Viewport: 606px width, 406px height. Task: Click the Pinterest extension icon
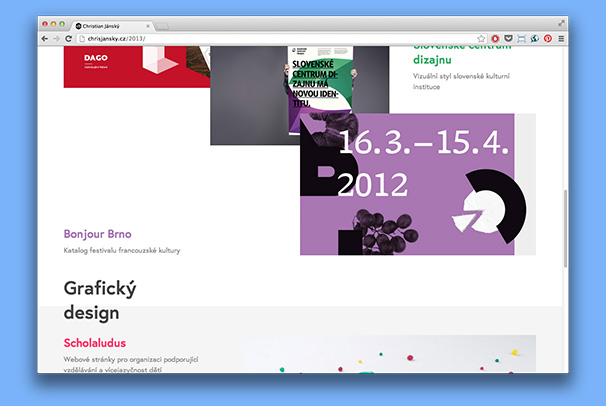[547, 38]
